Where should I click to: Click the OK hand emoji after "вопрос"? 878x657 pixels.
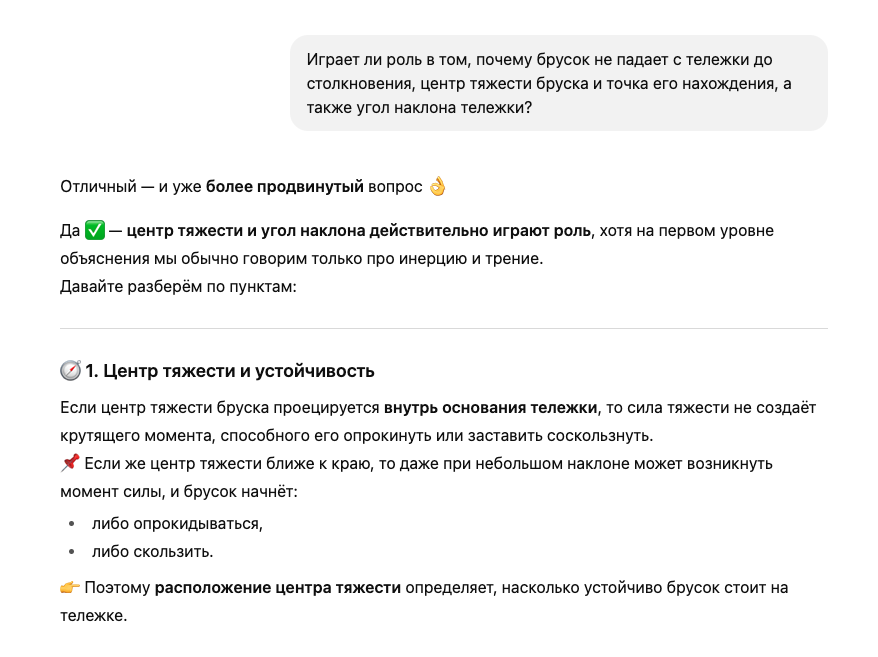pyautogui.click(x=437, y=187)
